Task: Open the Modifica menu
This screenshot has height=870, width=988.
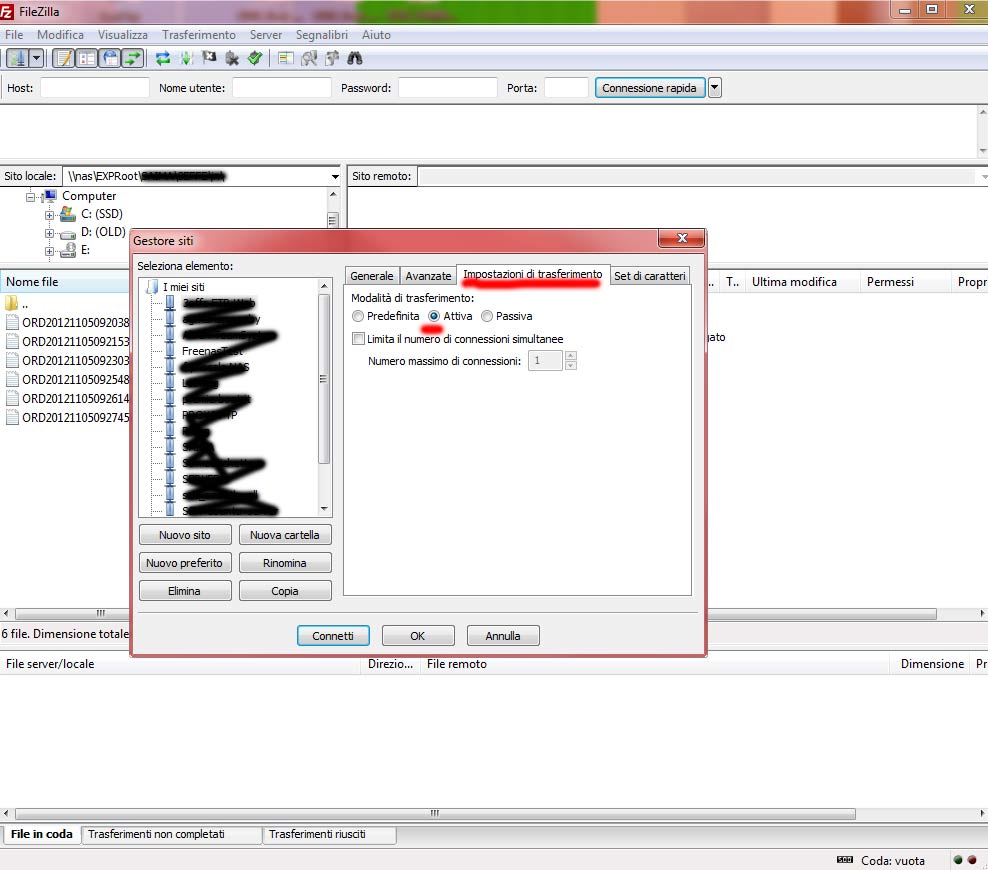Action: tap(60, 35)
